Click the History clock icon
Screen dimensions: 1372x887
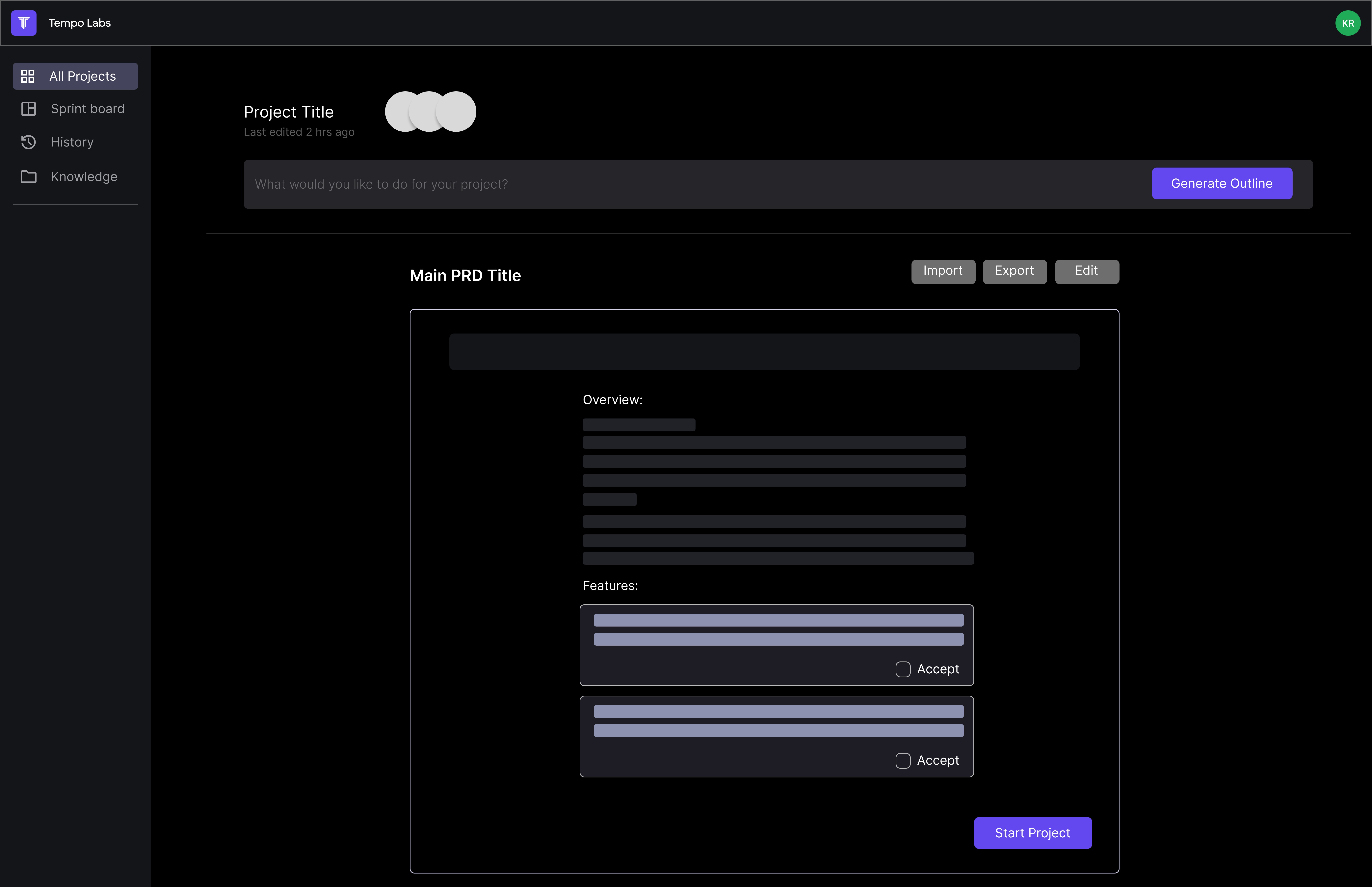[28, 142]
